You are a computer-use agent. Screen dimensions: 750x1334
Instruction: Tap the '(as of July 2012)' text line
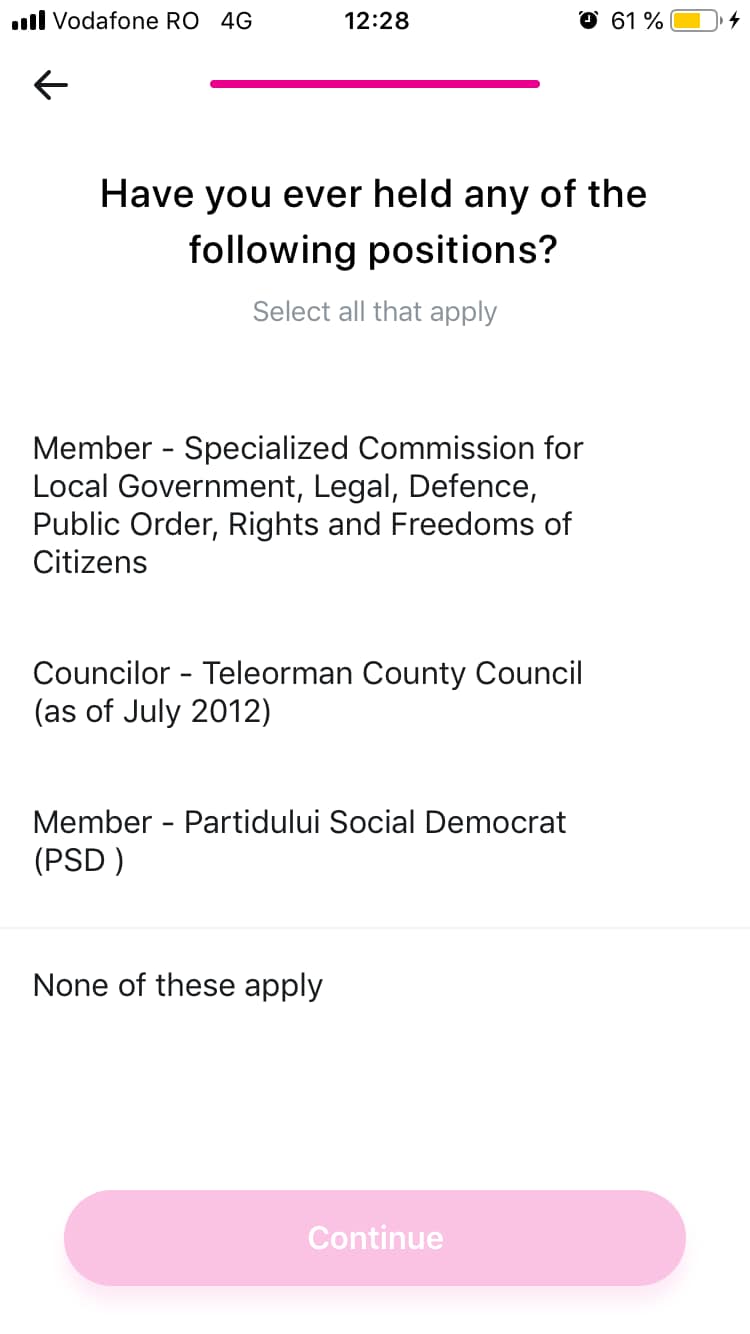point(152,712)
